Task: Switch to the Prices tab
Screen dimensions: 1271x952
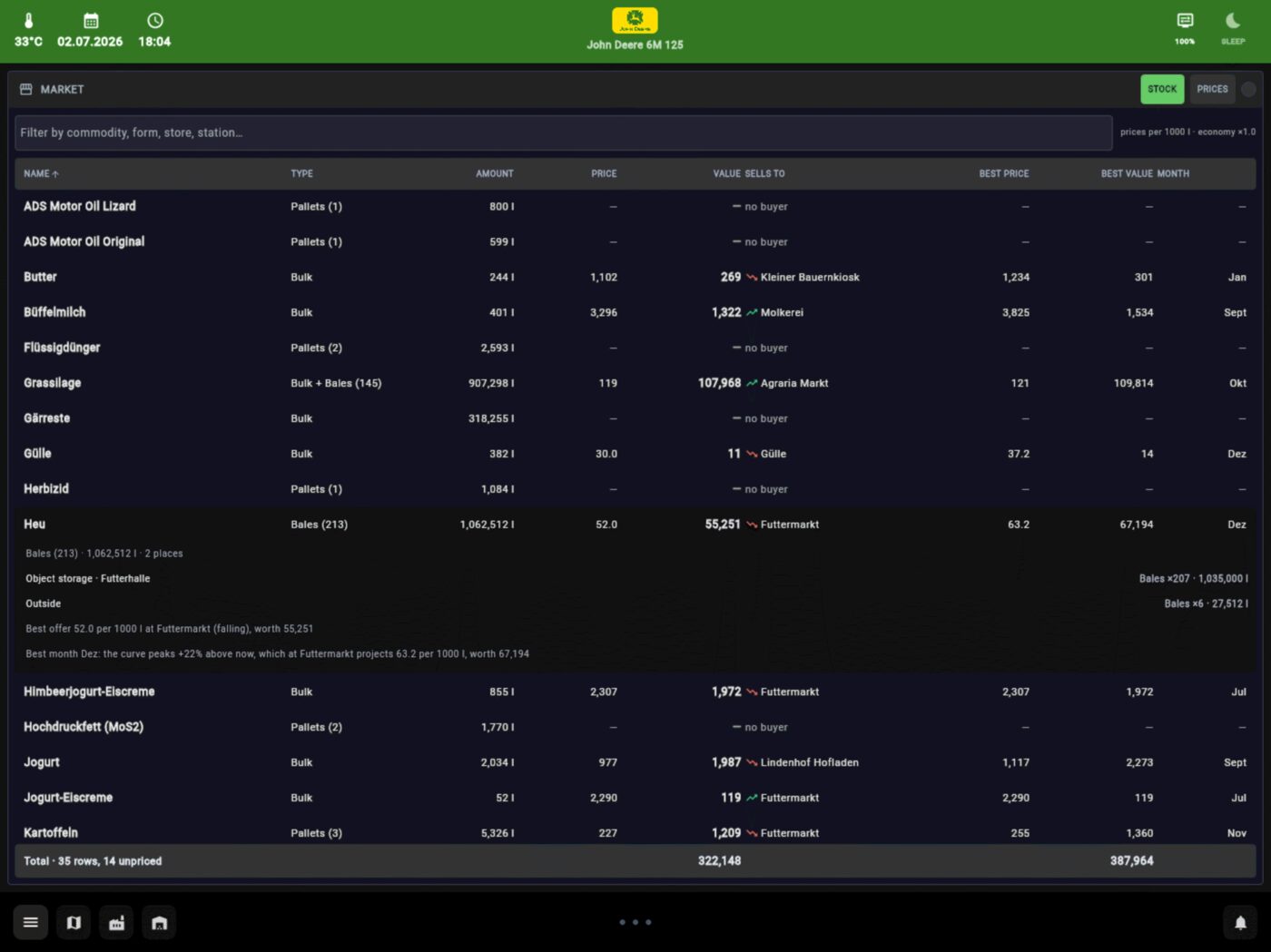Action: (x=1212, y=89)
